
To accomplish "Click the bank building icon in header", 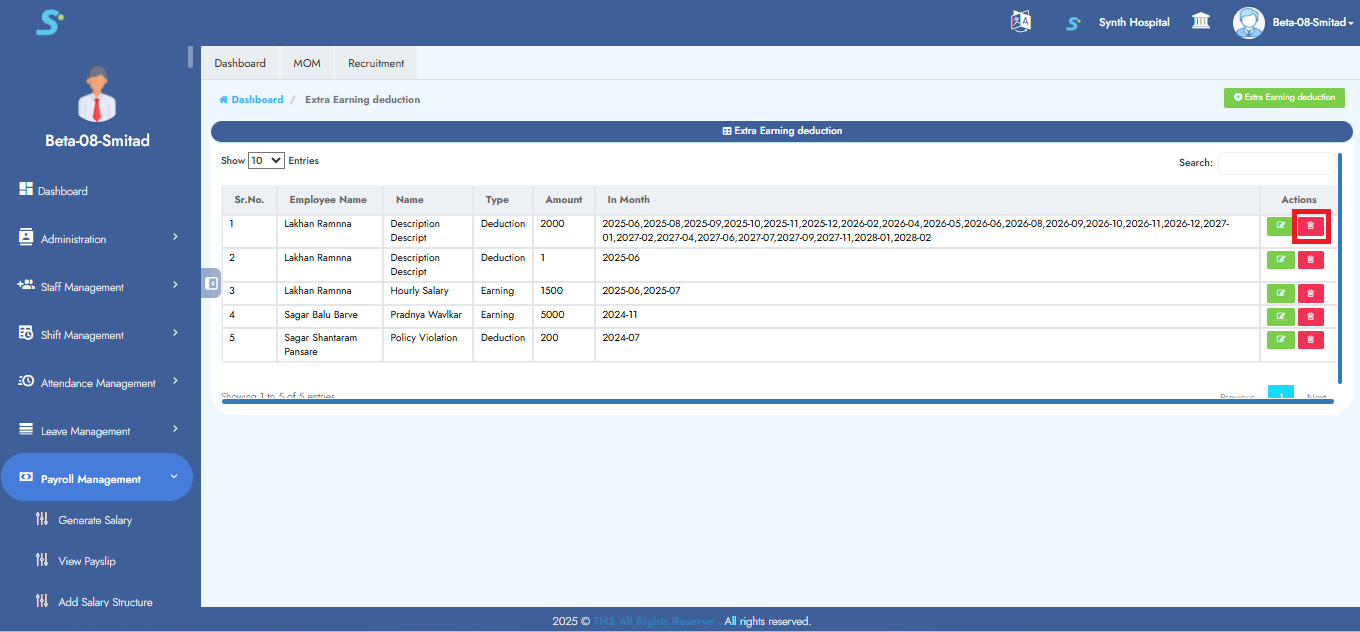I will [x=1201, y=22].
